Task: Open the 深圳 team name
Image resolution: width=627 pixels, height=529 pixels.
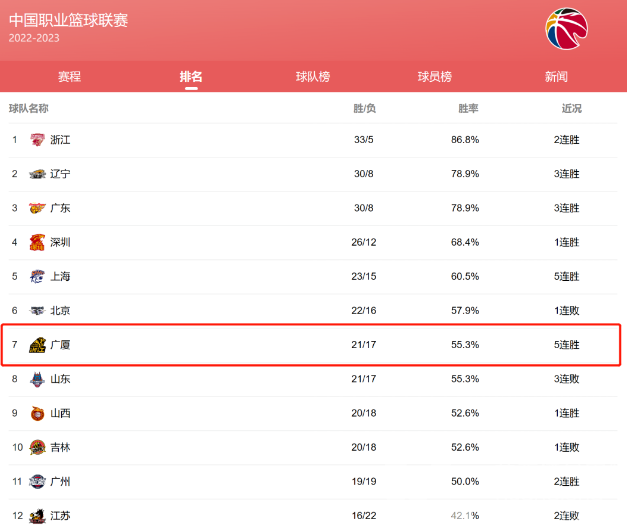Action: 60,242
